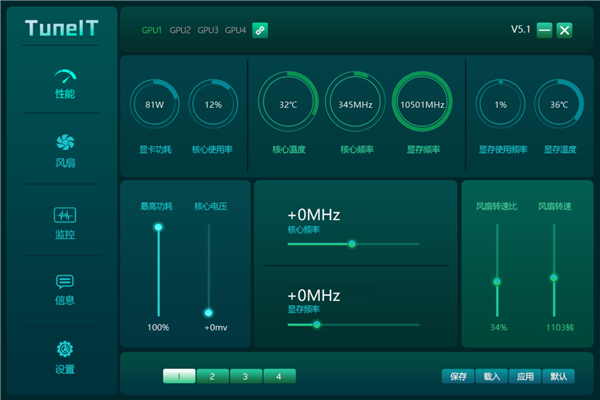Click the 核心频率 offset slider handle
The height and width of the screenshot is (400, 600).
tap(352, 243)
